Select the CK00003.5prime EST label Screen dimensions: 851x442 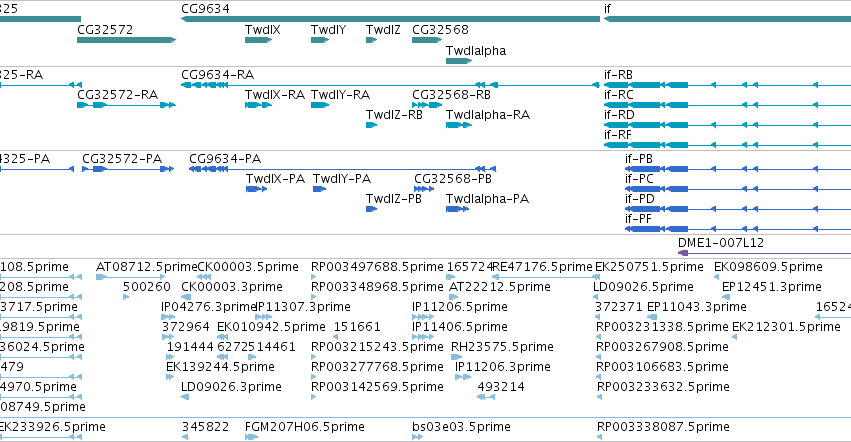coord(248,267)
